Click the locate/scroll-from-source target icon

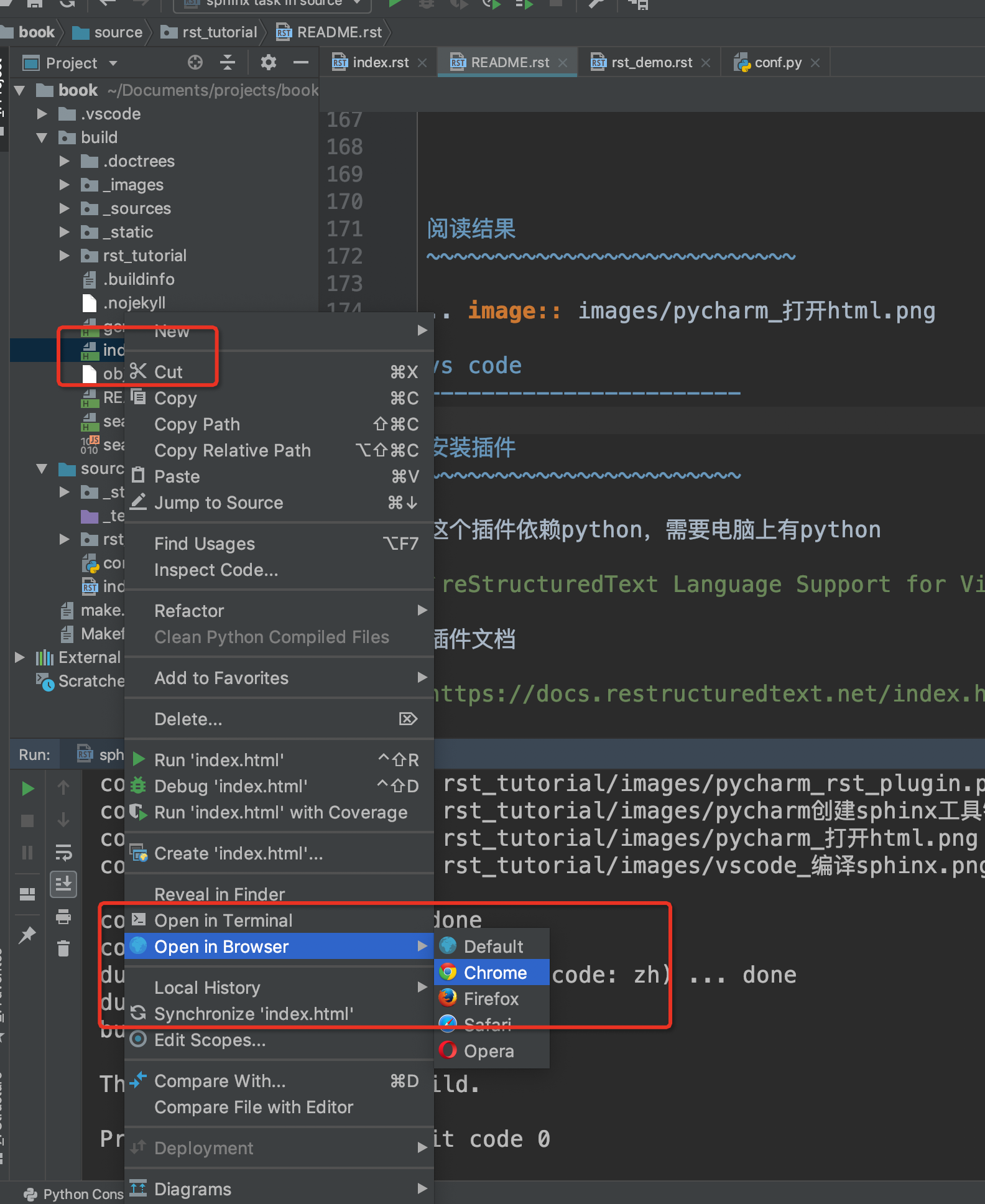[x=195, y=63]
